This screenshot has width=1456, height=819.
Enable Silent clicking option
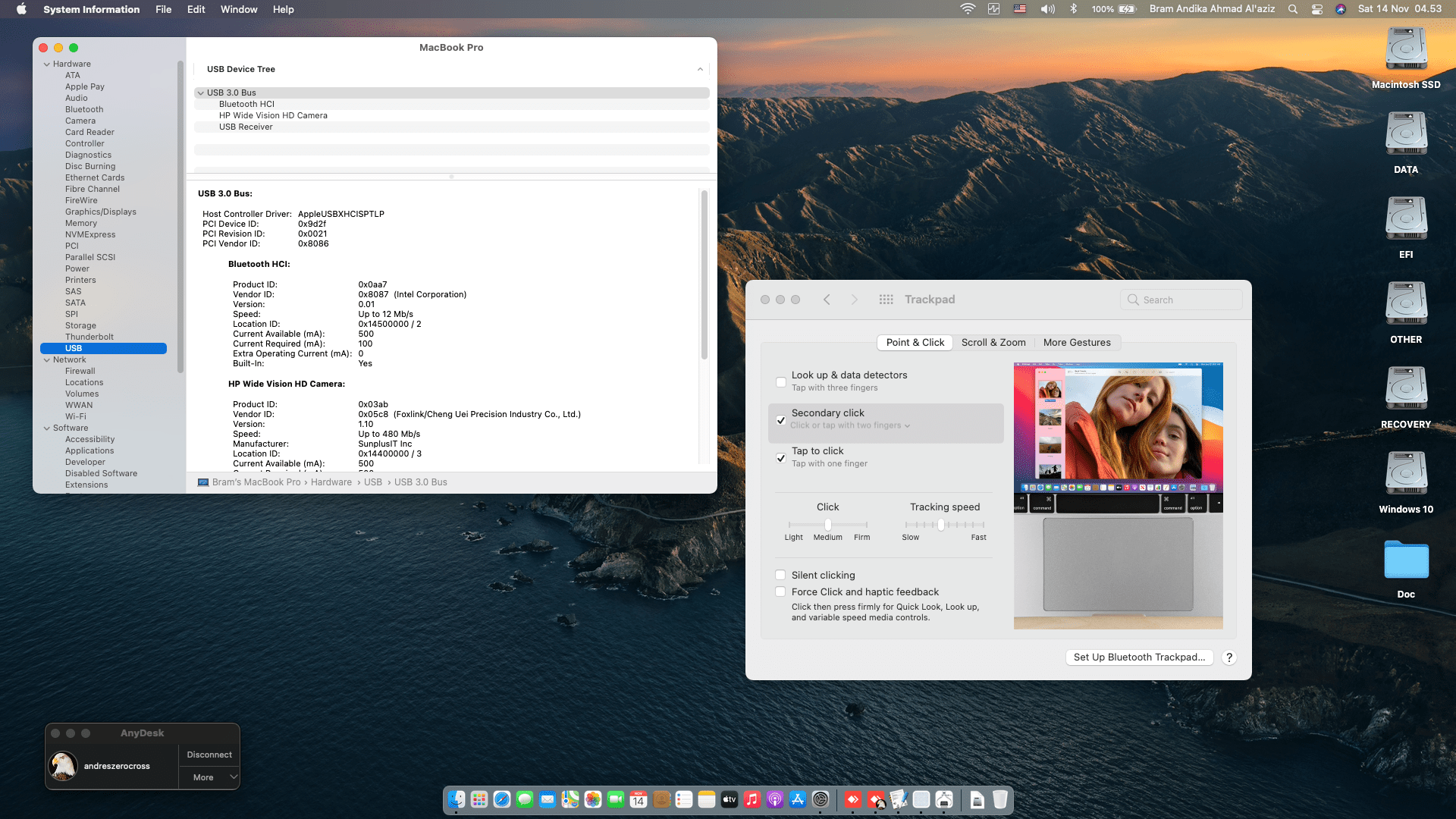tap(781, 575)
